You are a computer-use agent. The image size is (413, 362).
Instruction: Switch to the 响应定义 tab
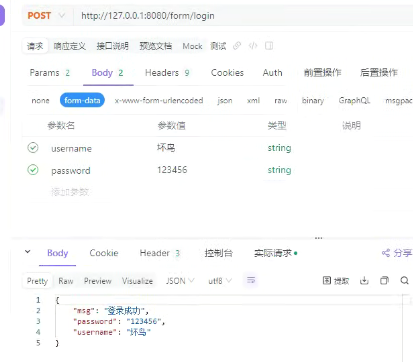click(x=69, y=46)
